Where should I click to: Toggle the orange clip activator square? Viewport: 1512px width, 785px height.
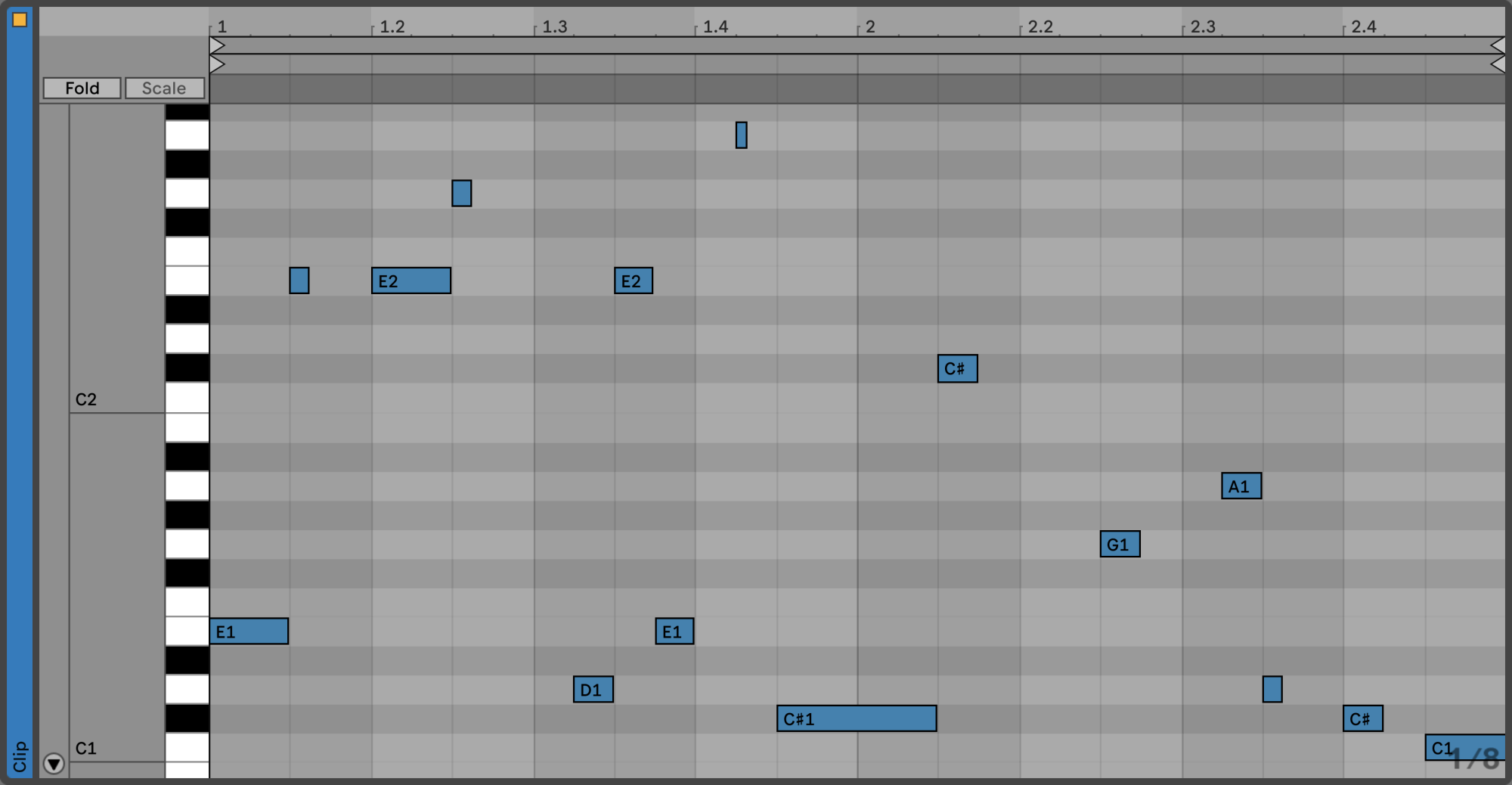tap(20, 20)
